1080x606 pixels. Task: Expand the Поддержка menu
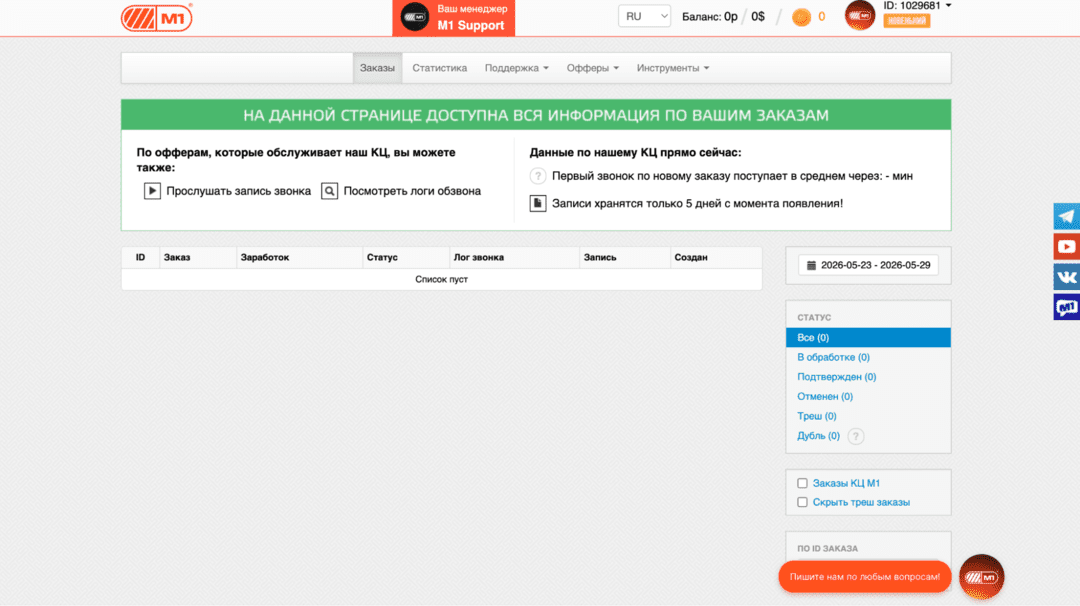click(x=517, y=68)
